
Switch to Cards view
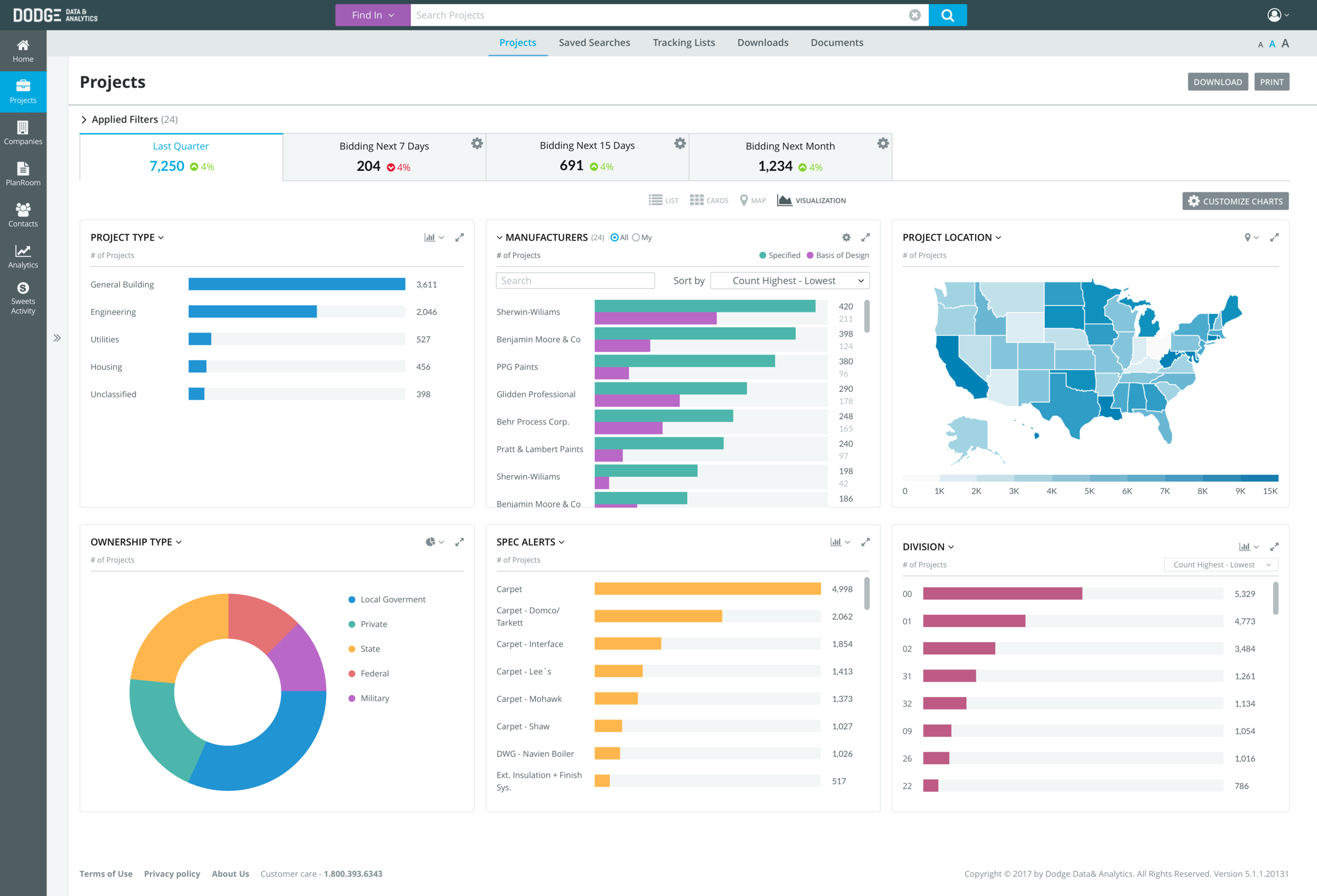(709, 201)
